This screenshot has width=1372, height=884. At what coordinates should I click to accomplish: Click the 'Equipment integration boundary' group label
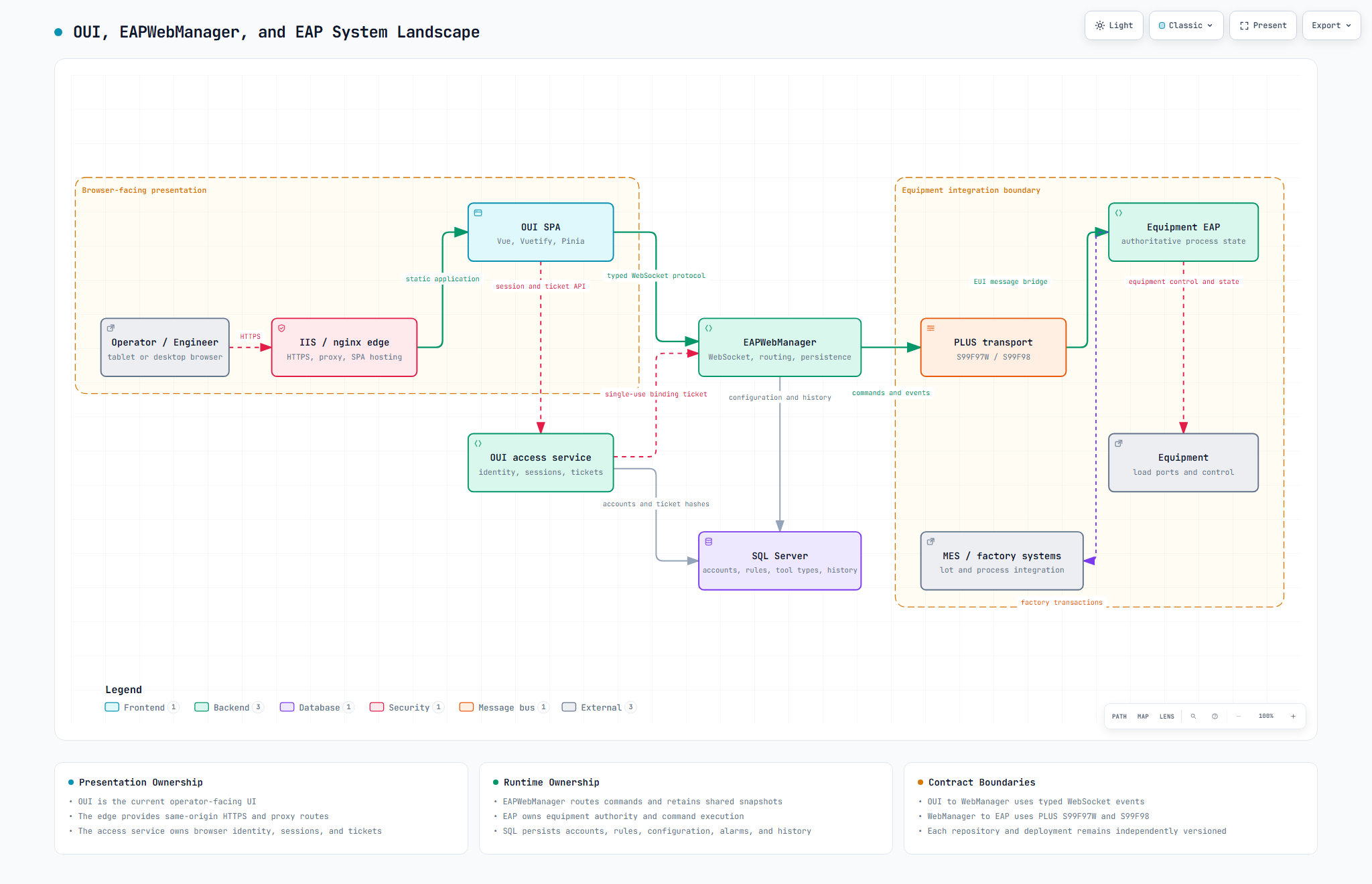(971, 190)
